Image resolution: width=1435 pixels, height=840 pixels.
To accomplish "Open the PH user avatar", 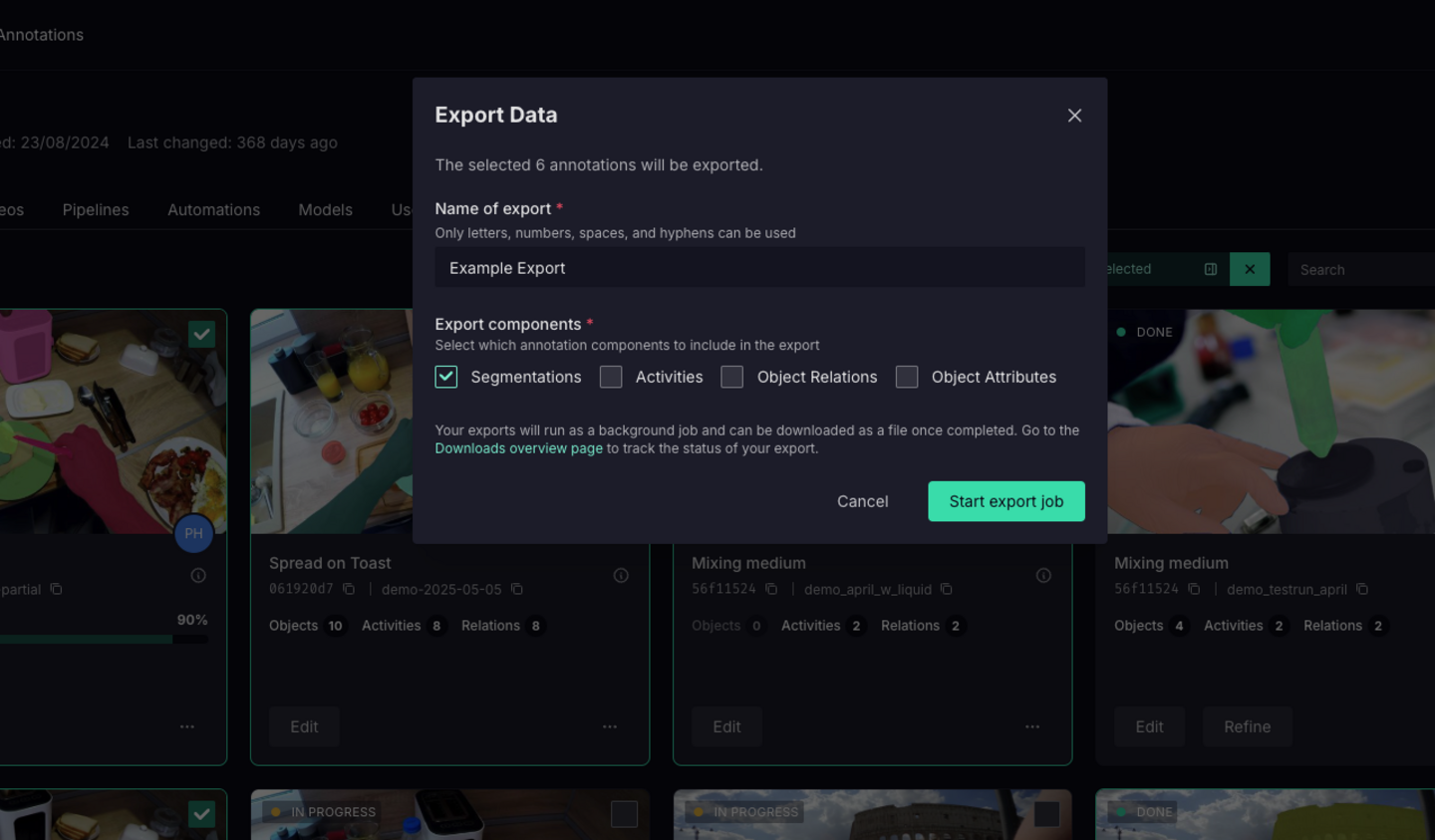I will [194, 533].
